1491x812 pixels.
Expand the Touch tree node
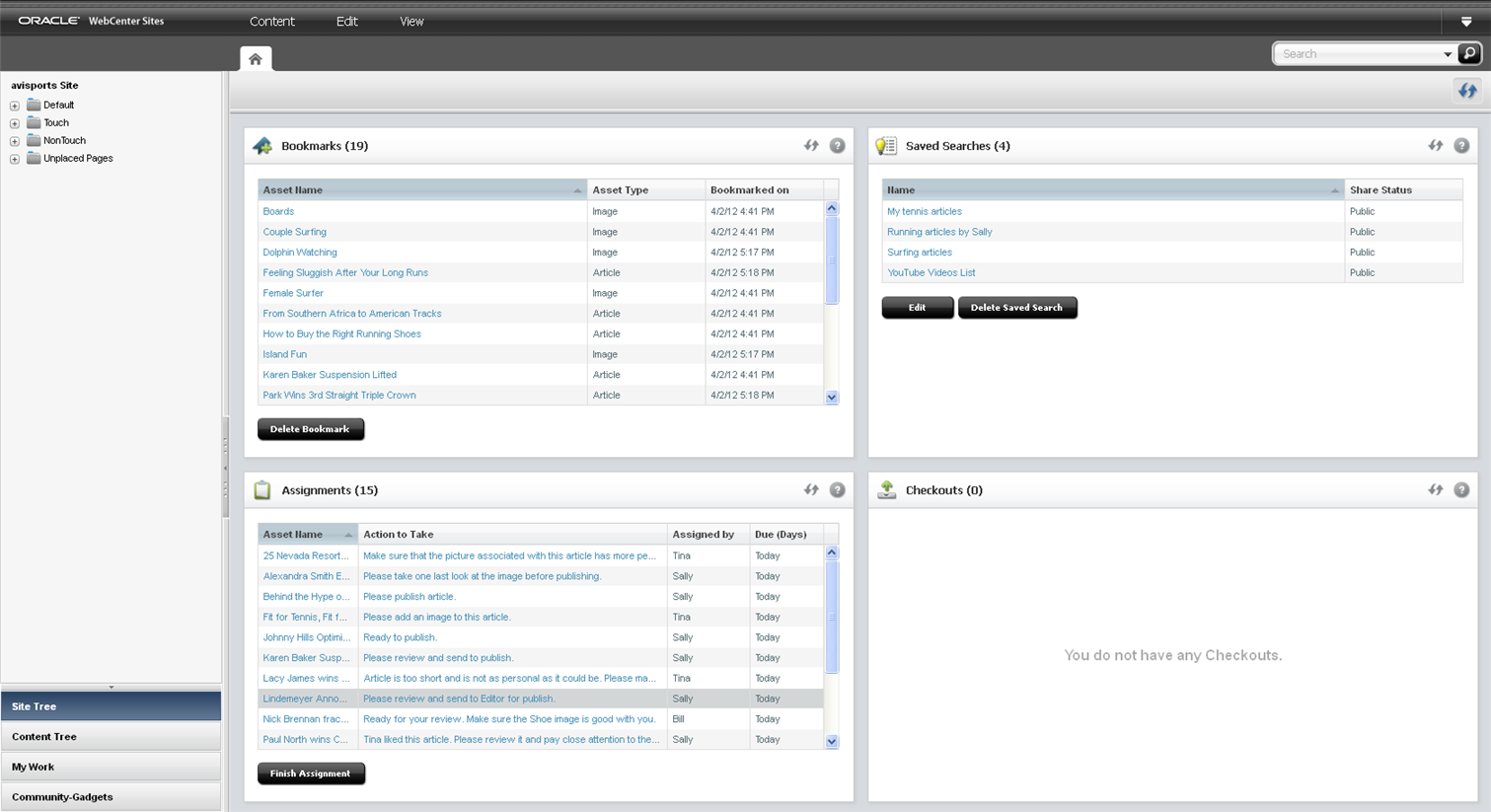[x=15, y=123]
